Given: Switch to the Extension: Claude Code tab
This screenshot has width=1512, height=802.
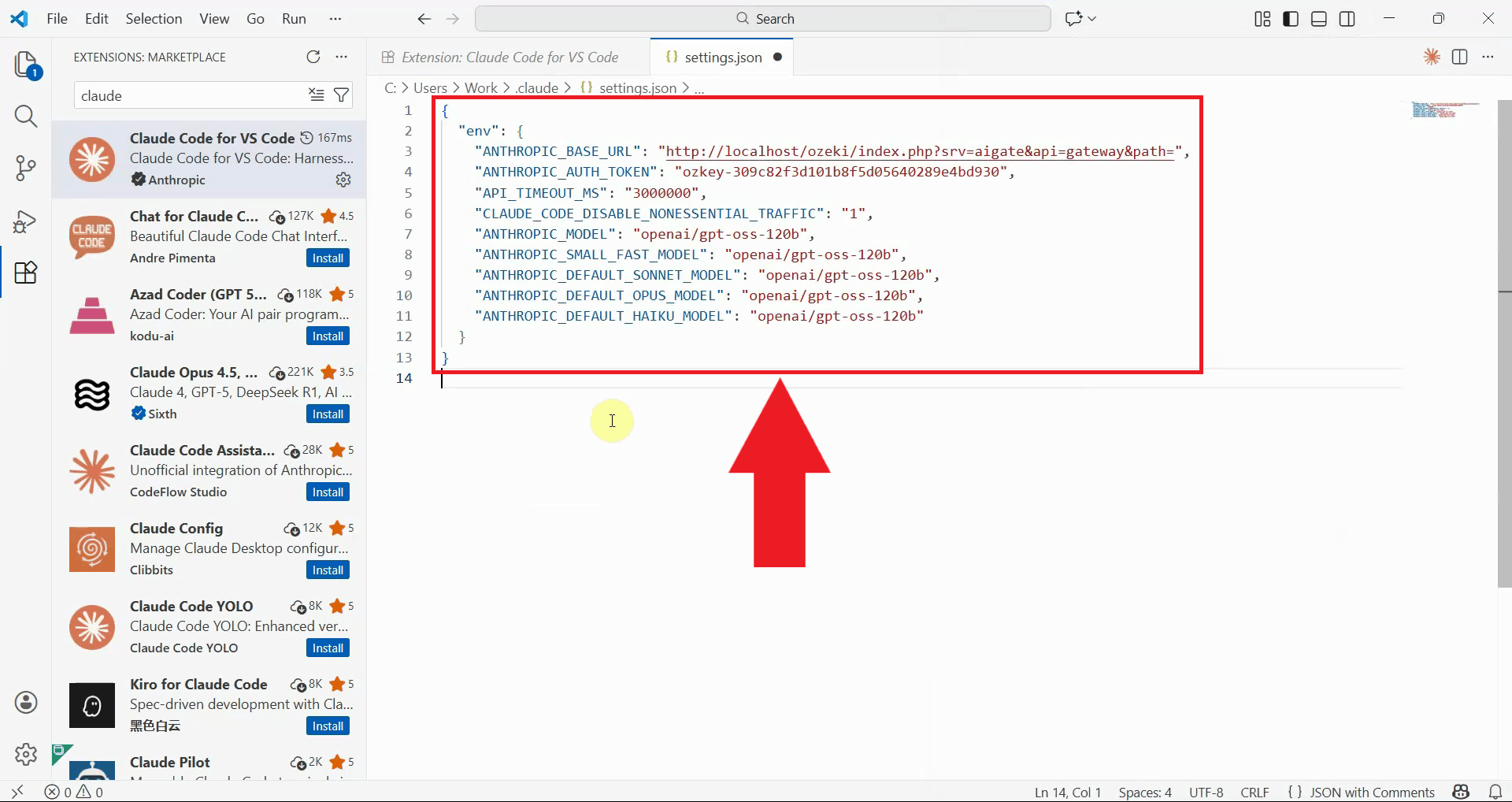Looking at the screenshot, I should [x=509, y=57].
